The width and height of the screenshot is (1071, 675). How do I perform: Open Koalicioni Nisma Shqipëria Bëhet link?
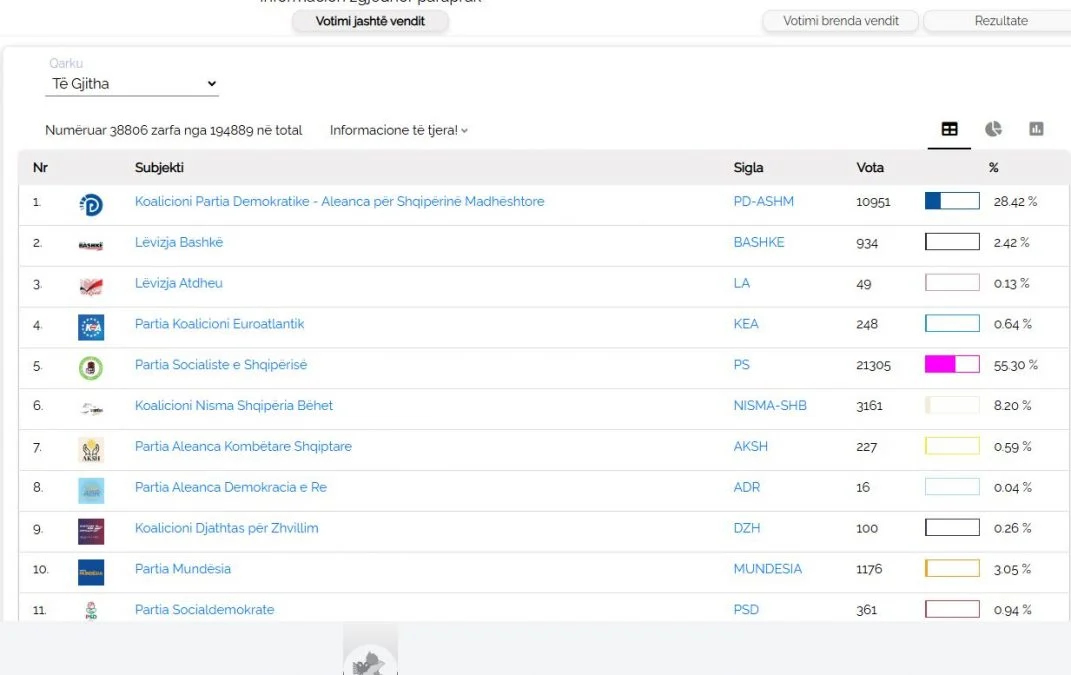[234, 406]
